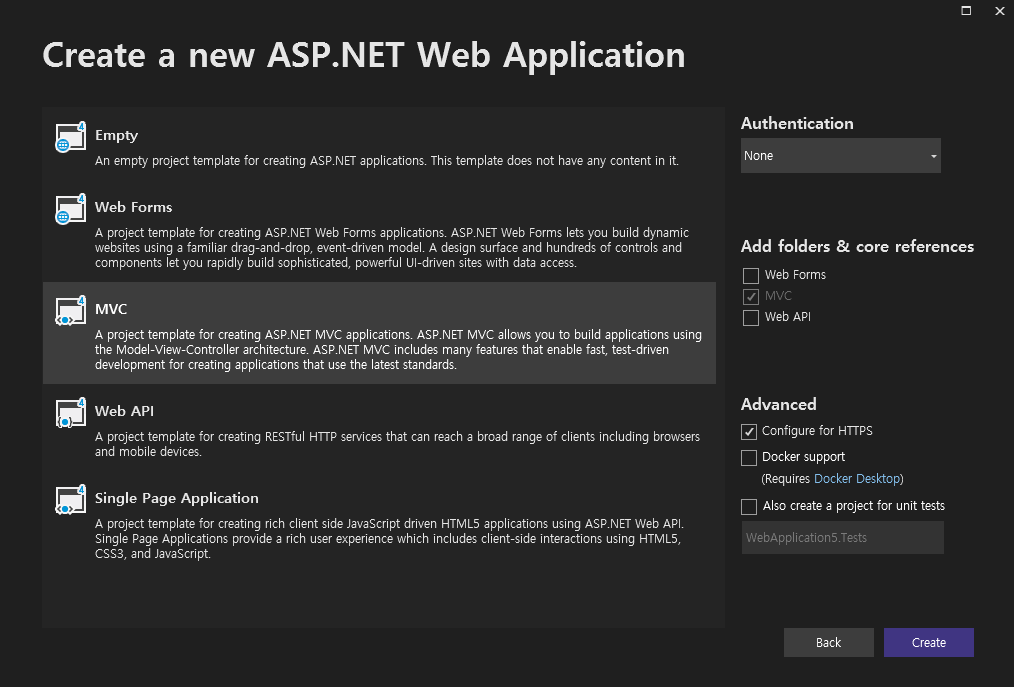Open the Authentication dropdown

click(841, 155)
